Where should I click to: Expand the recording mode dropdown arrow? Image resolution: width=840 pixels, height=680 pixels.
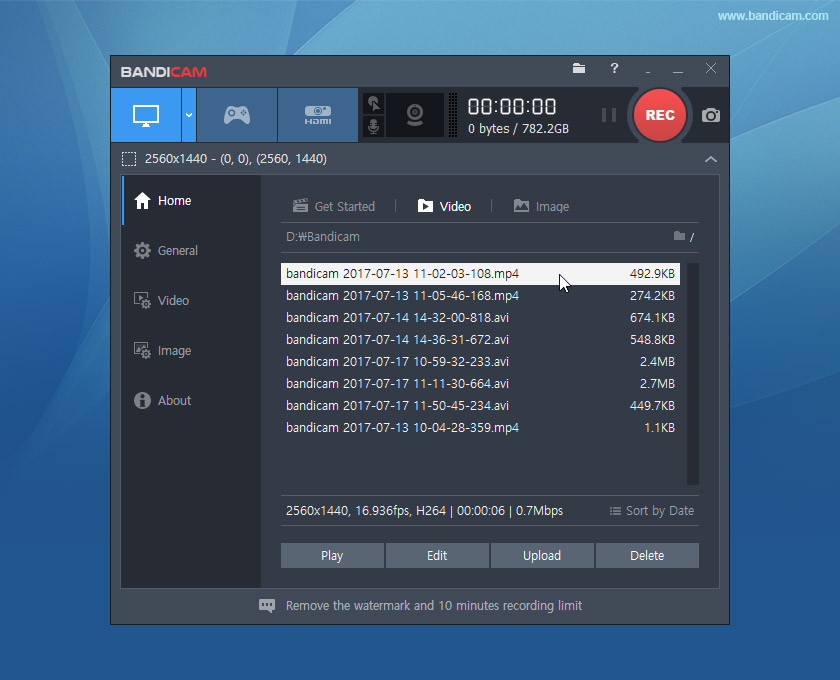187,115
